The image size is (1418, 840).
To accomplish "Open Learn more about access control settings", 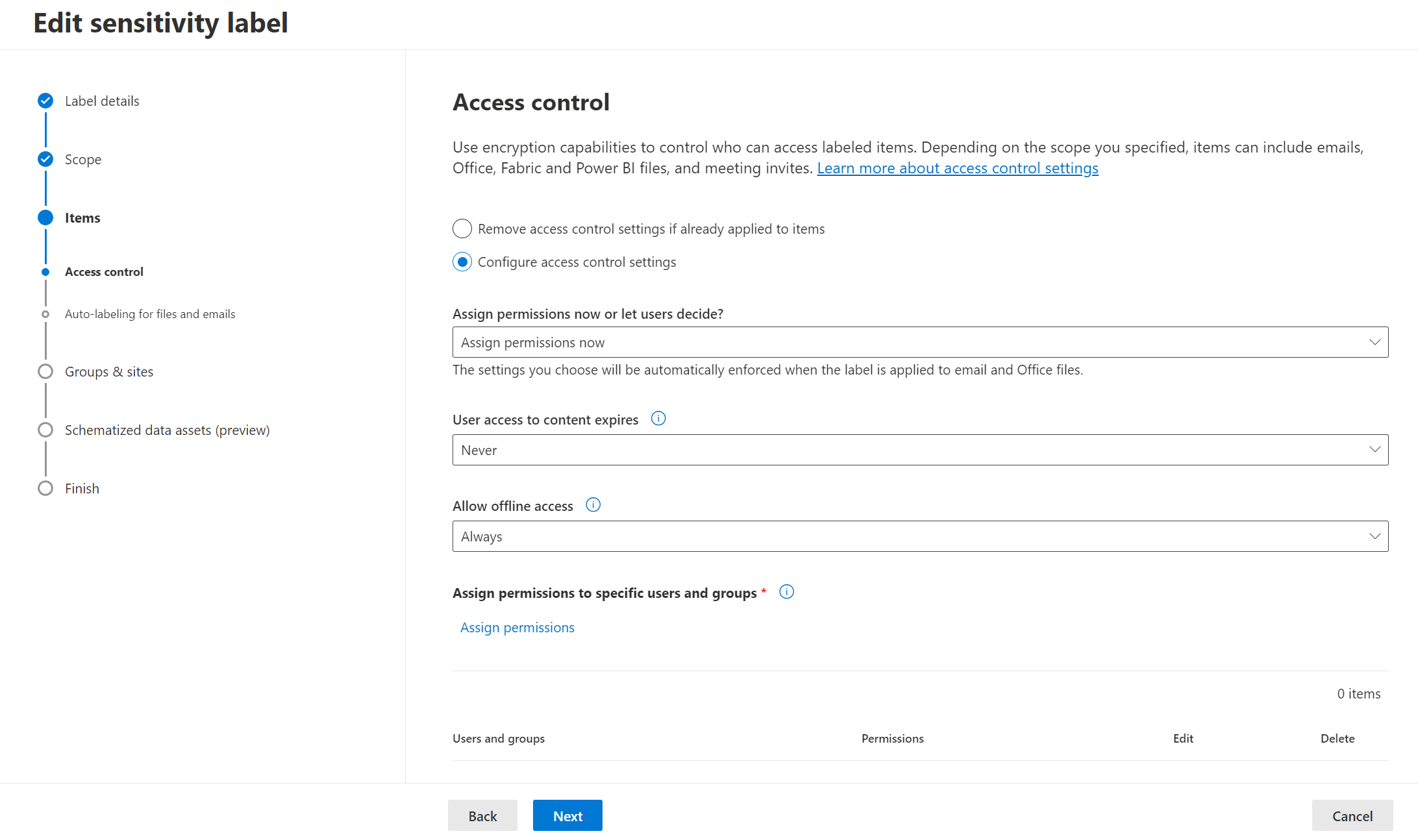I will (x=957, y=168).
